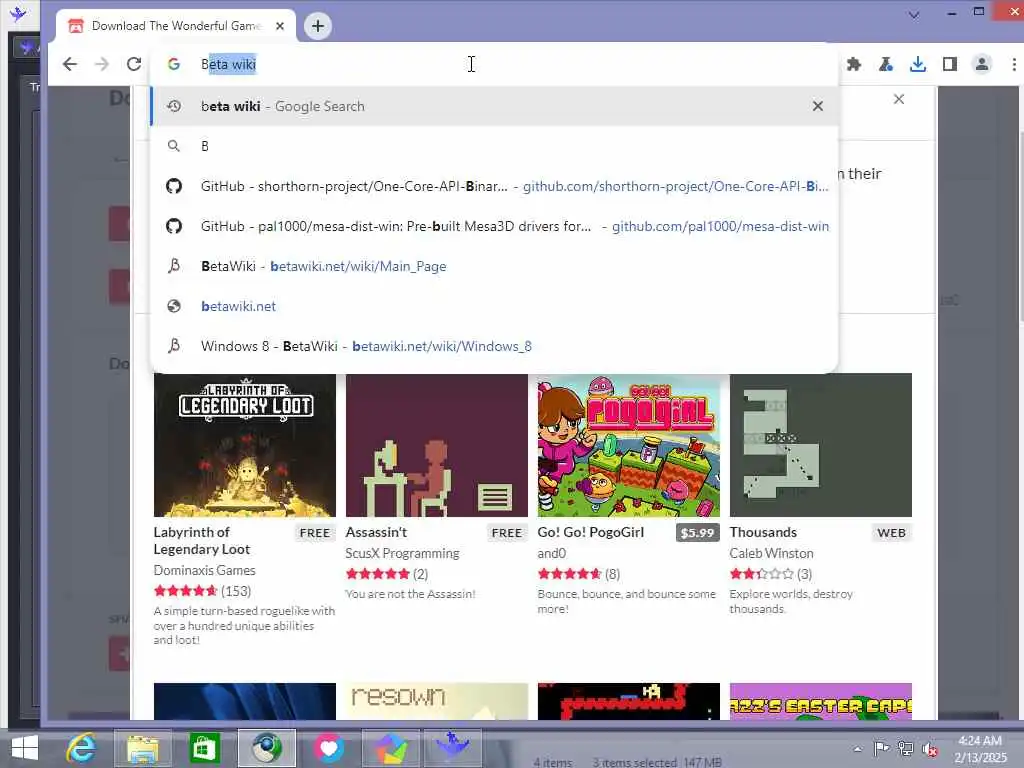The height and width of the screenshot is (768, 1024).
Task: Open the colorful pentagon taskbar app
Action: coord(391,748)
